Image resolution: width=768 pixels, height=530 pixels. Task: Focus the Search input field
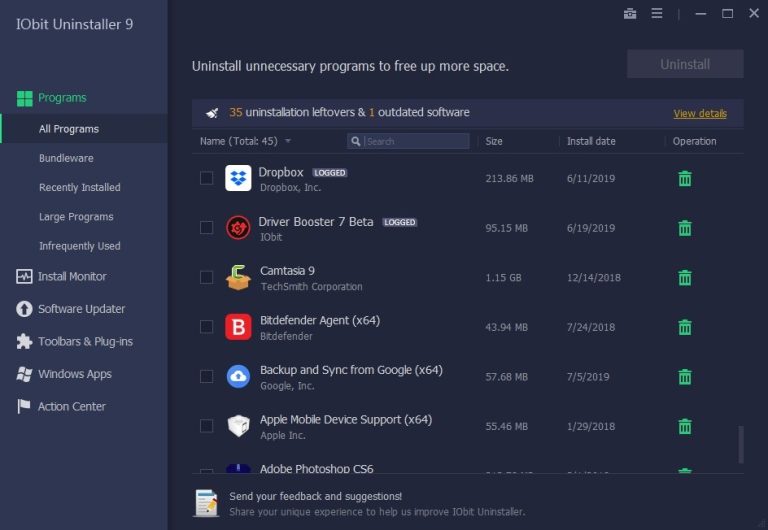tap(416, 142)
